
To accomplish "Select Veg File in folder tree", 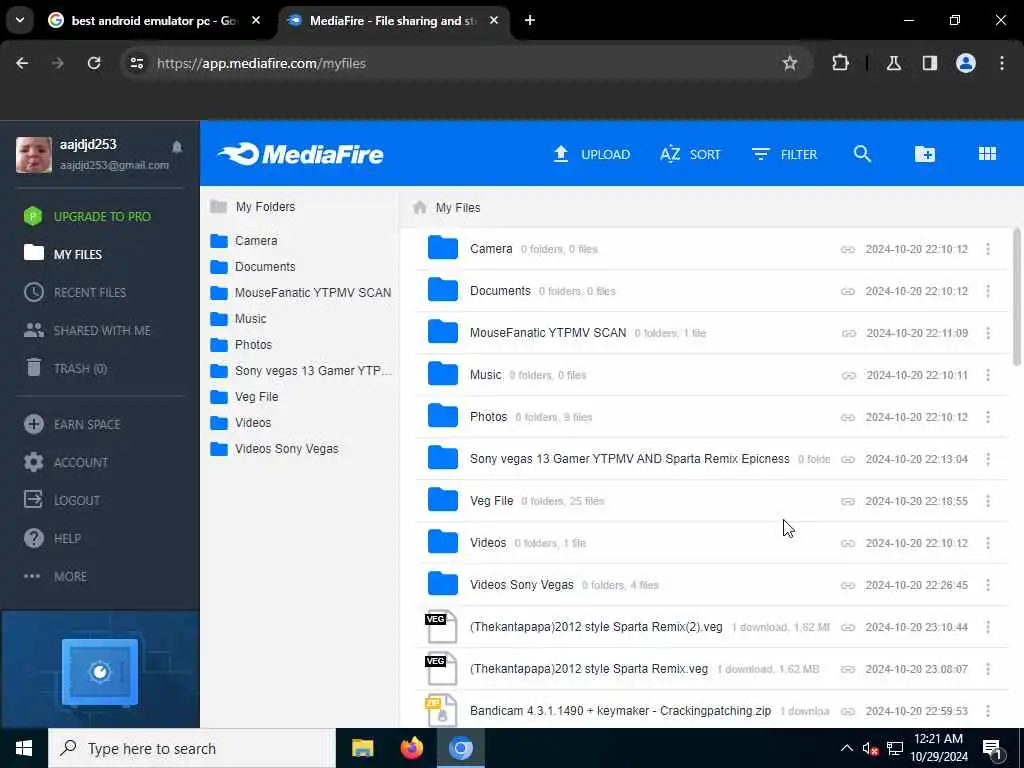I will [x=244, y=397].
